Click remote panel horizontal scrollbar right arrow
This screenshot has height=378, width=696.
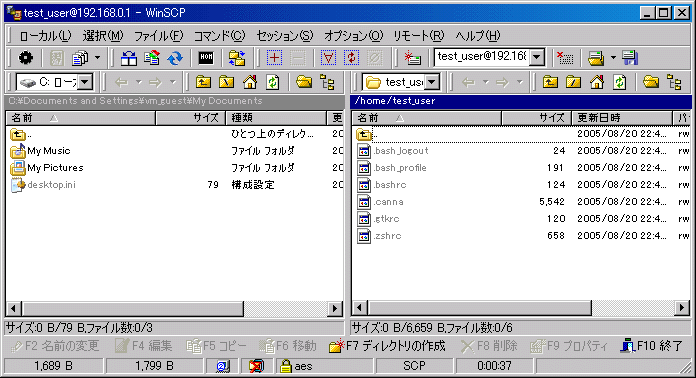click(x=682, y=307)
